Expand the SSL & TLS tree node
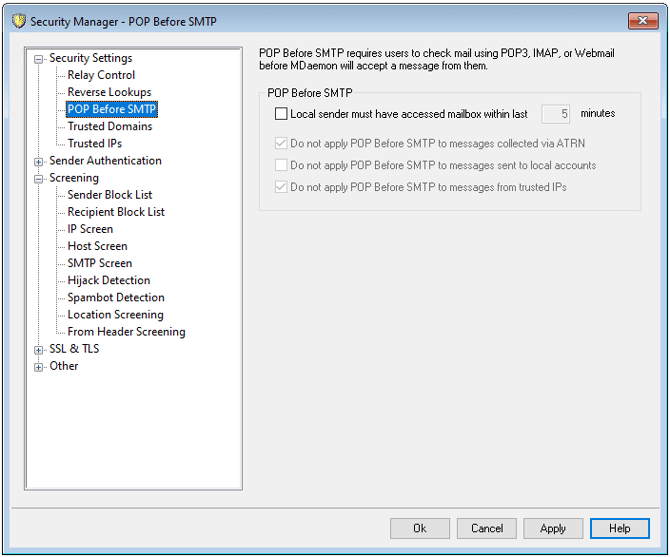 (x=39, y=350)
